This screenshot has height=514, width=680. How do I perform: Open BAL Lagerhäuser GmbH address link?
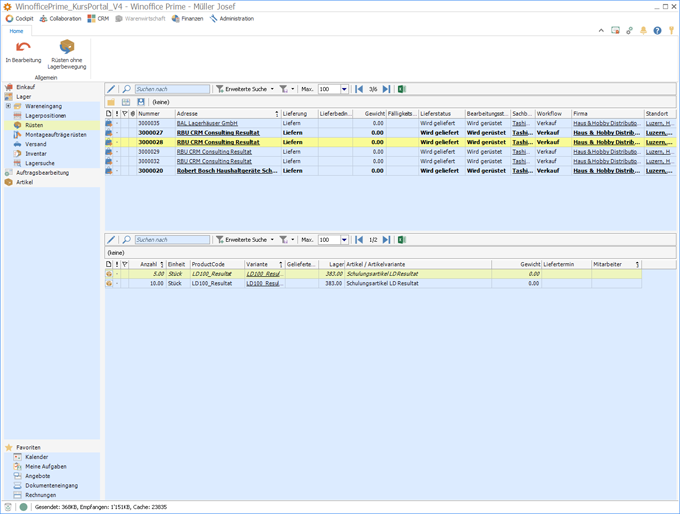(x=207, y=123)
